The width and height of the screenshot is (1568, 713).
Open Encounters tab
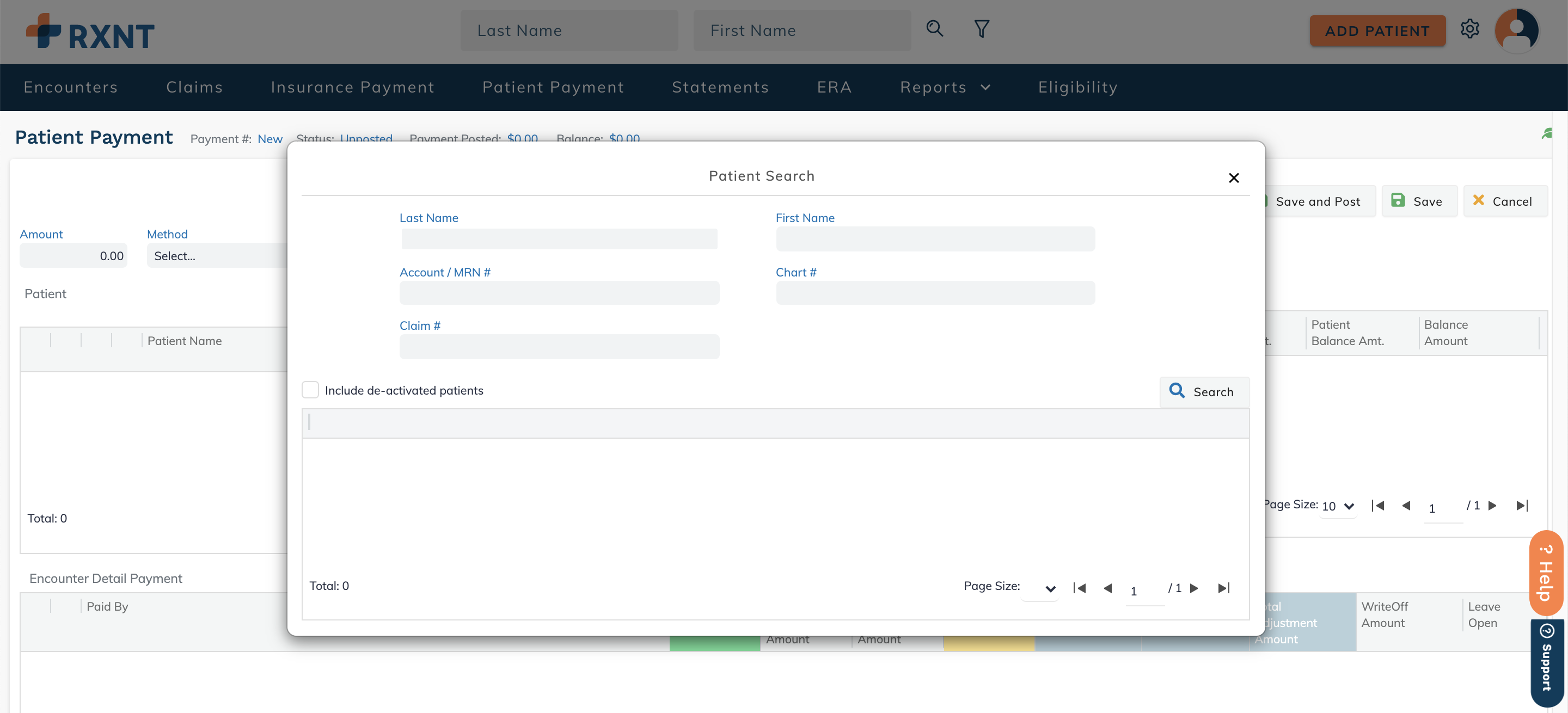coord(71,87)
